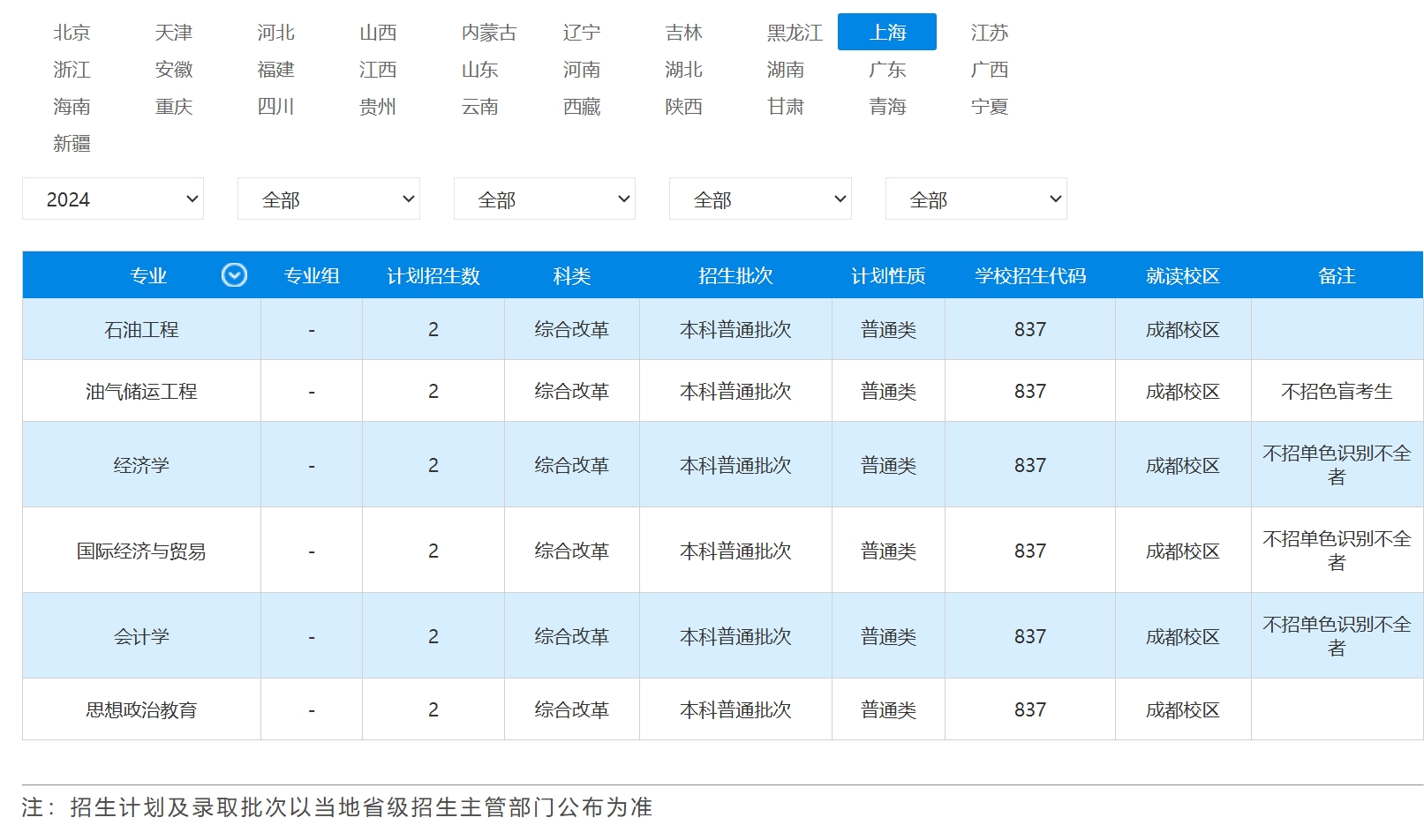1424x840 pixels.
Task: Choose the 广西 province link
Action: point(990,70)
